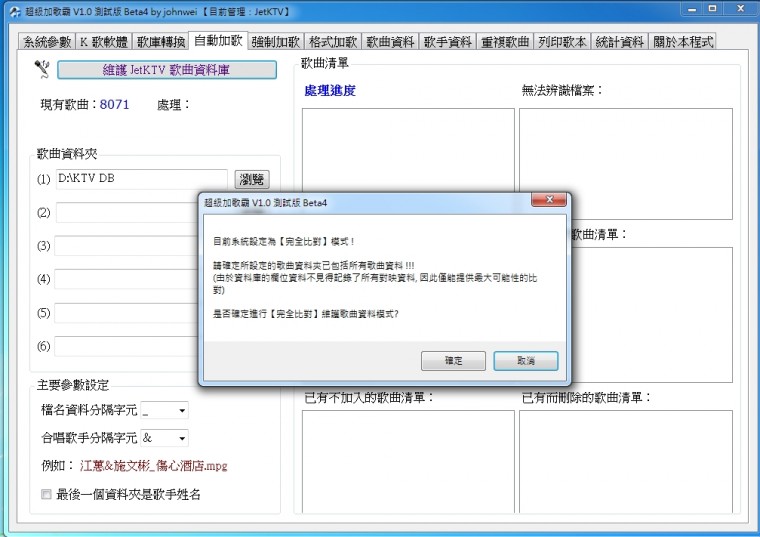Open the 列印歌本 tab
The width and height of the screenshot is (760, 537).
[x=562, y=42]
